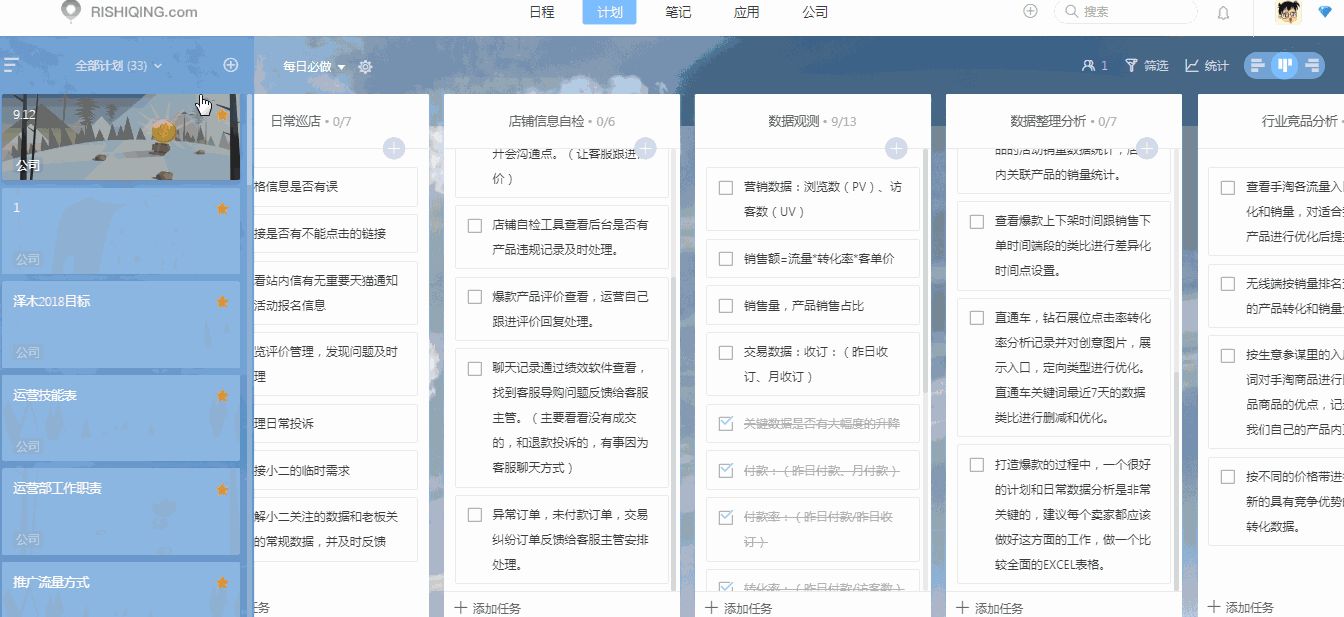
Task: Click the + icon on the 数据观测 column
Action: point(895,147)
